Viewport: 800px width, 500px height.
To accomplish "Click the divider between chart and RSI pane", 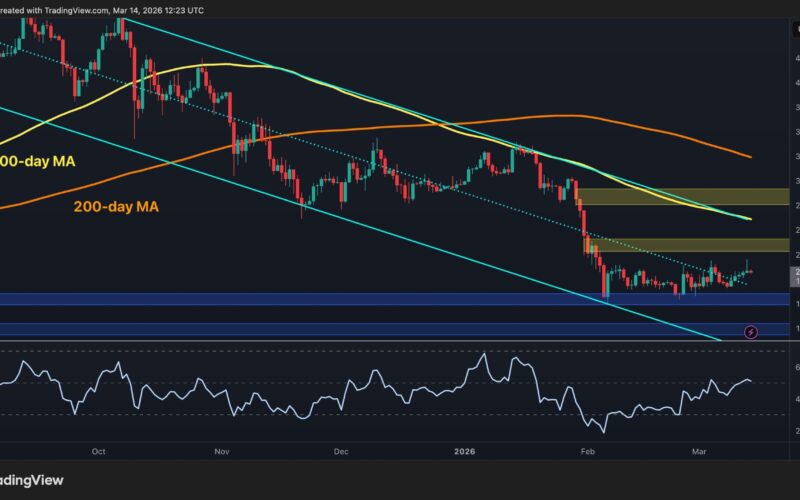I will pos(400,342).
